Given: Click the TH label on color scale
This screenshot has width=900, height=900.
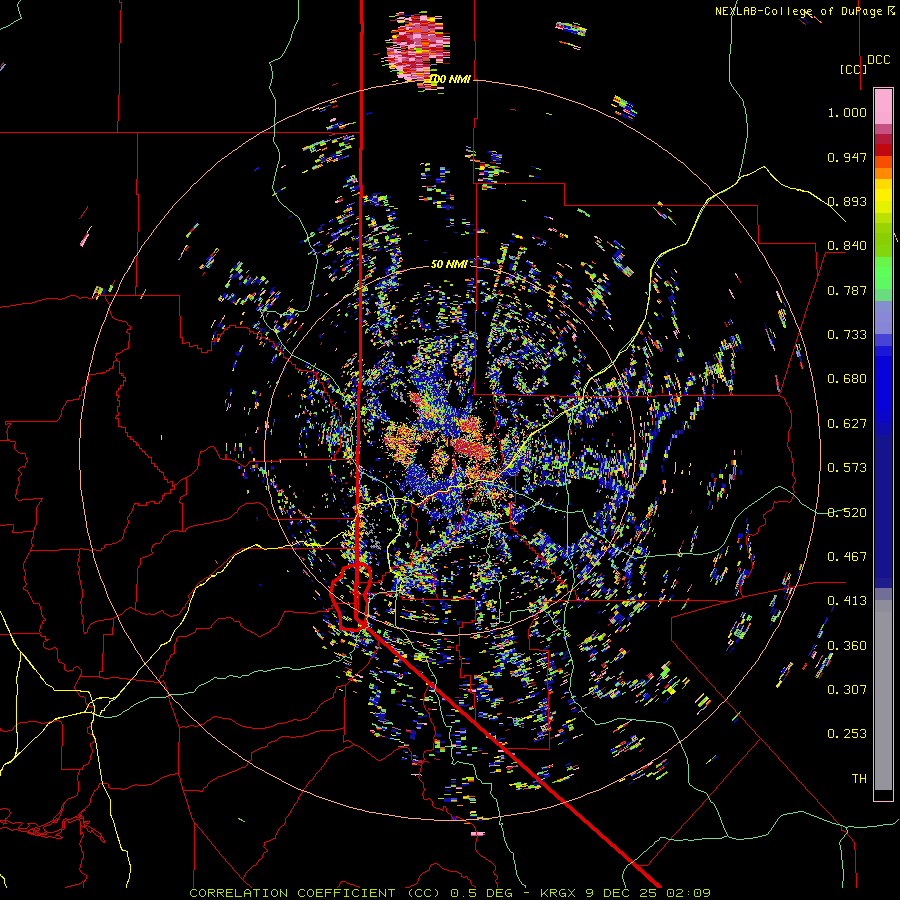Looking at the screenshot, I should click(859, 779).
